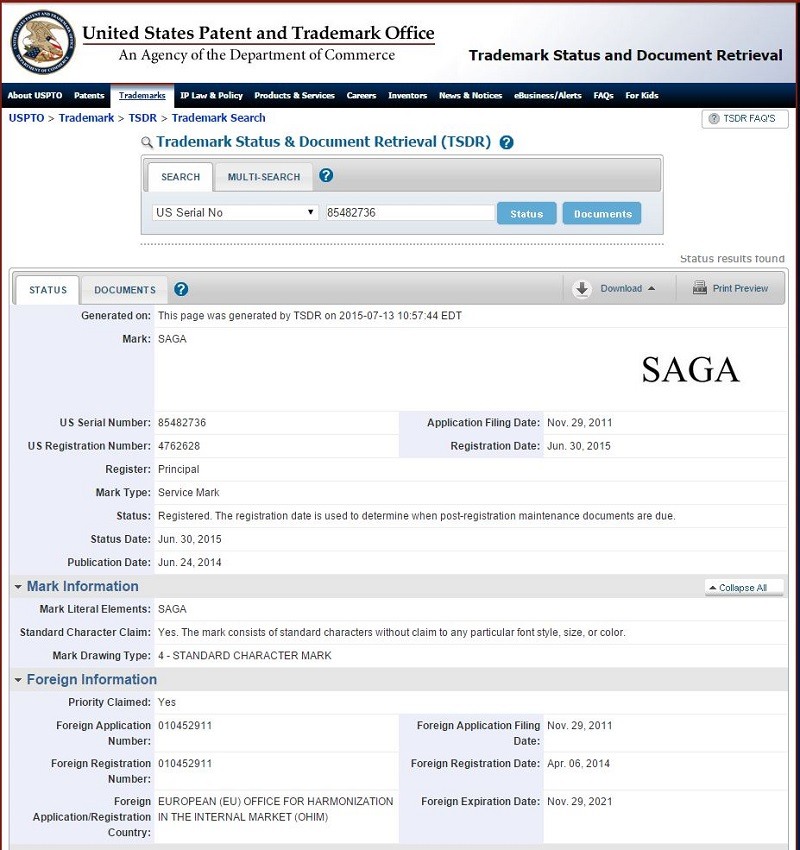The image size is (800, 850).
Task: Click the Register value Principal
Action: 178,469
